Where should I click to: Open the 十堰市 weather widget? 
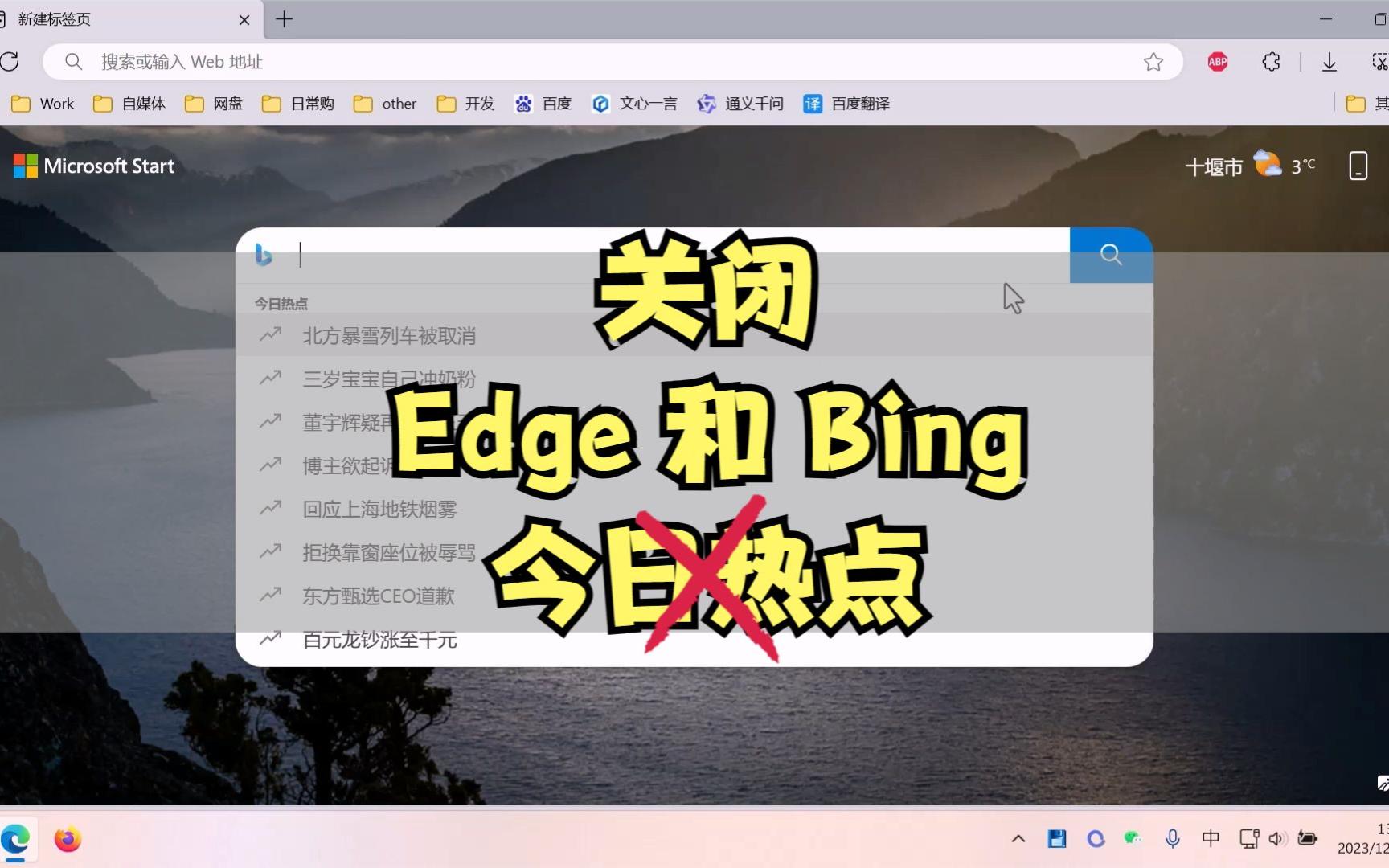click(1250, 166)
